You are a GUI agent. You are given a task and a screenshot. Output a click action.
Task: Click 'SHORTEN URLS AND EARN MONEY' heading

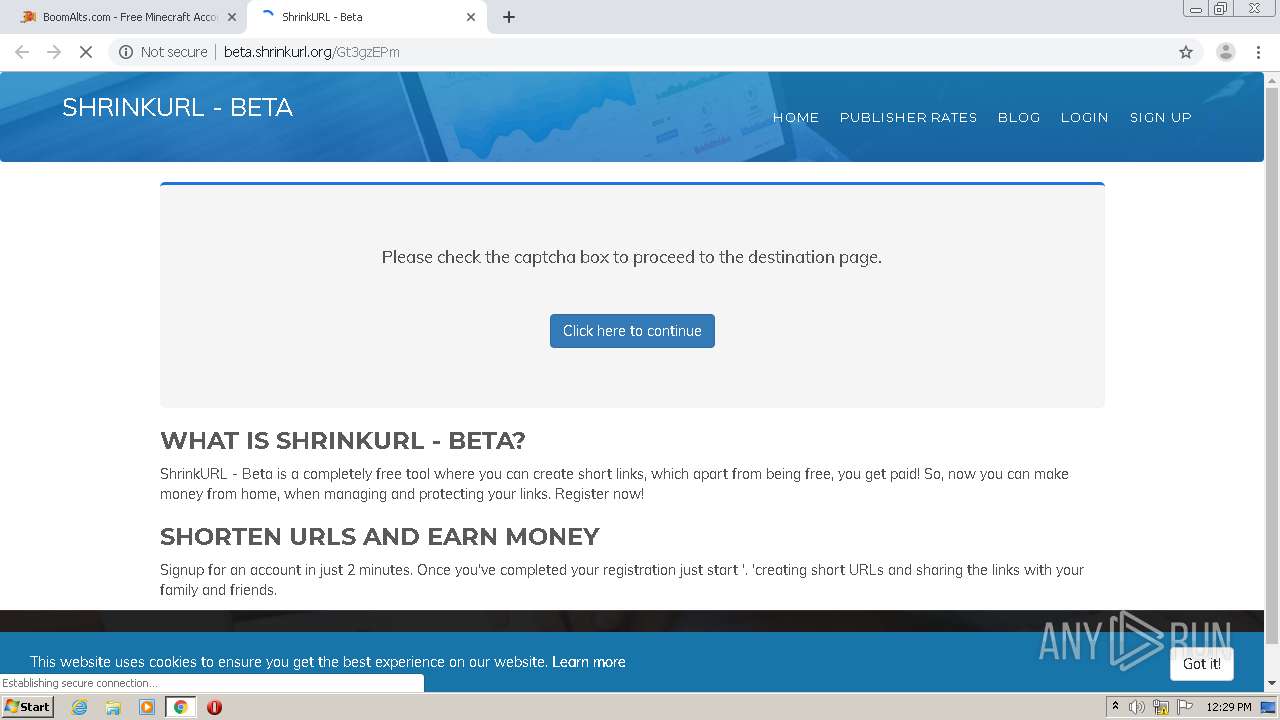tap(380, 537)
